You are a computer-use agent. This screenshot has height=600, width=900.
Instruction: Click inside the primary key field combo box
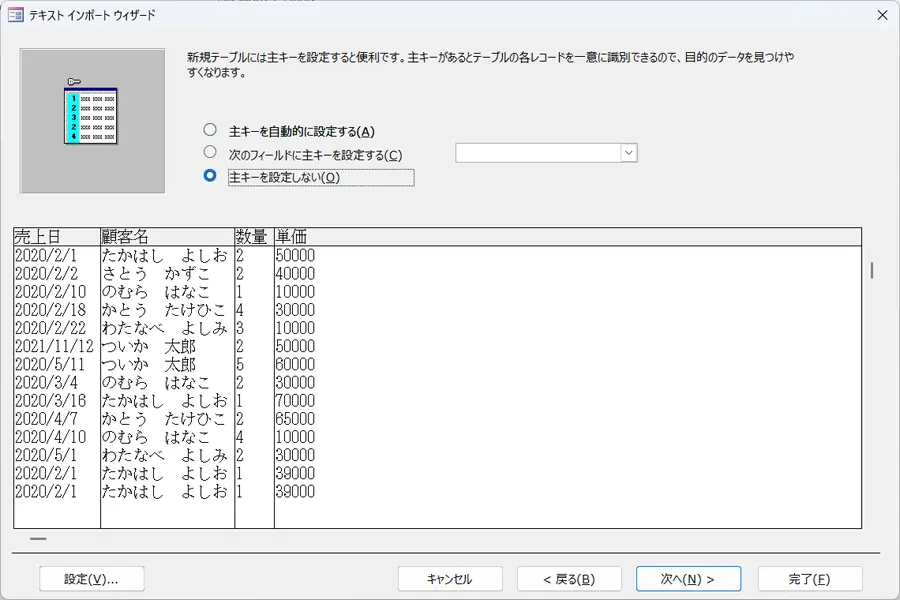point(538,153)
